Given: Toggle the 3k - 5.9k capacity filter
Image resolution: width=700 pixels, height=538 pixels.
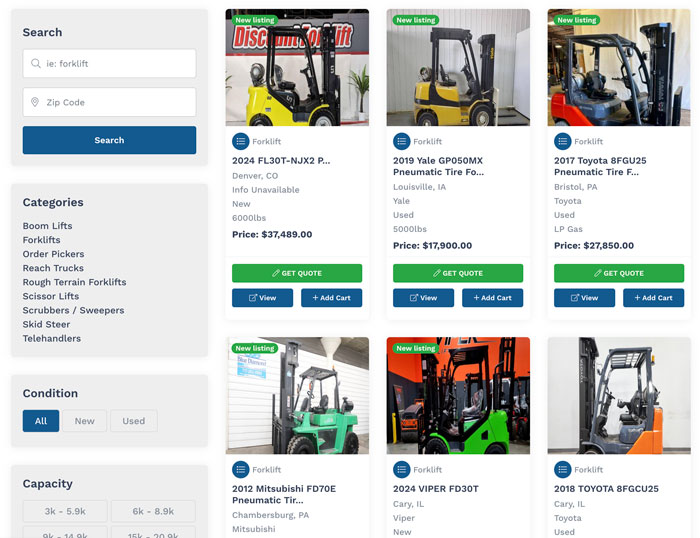Looking at the screenshot, I should pos(65,511).
